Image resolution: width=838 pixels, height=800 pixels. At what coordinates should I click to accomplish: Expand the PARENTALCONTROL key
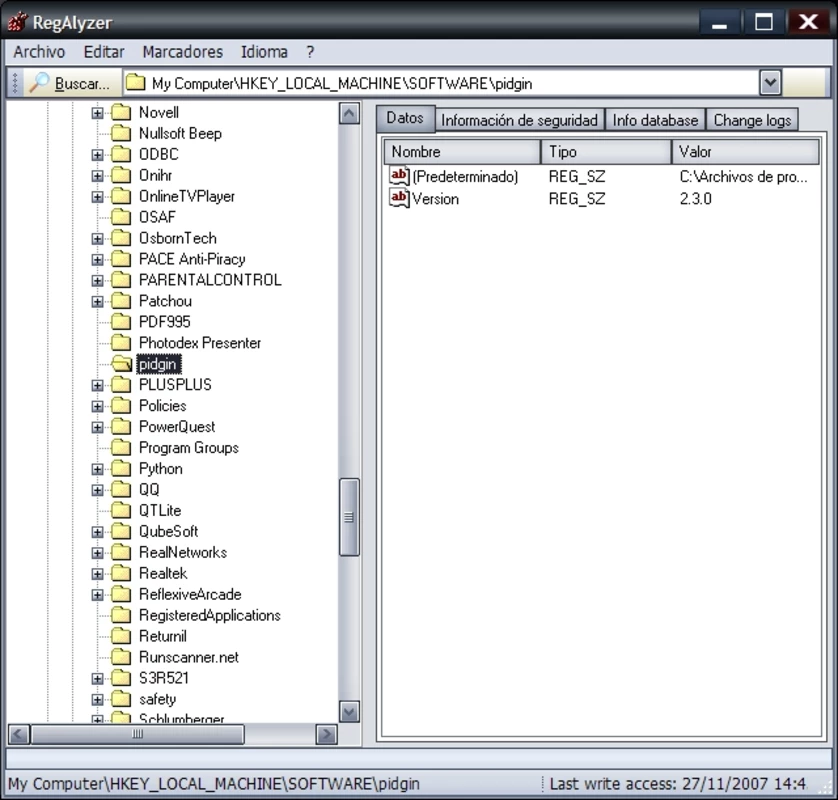click(97, 281)
